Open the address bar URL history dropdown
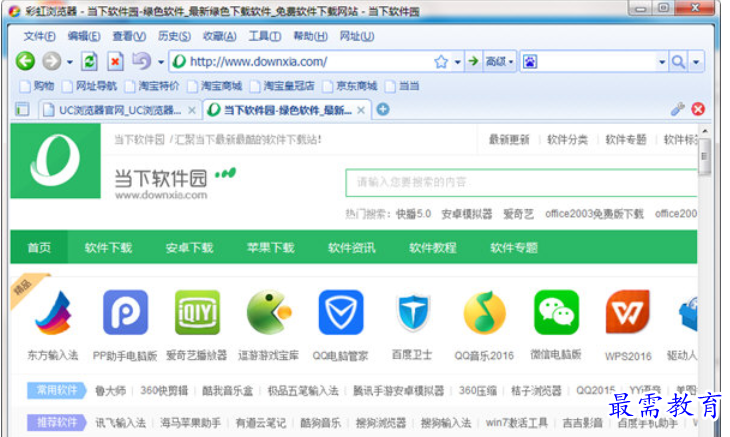 (x=458, y=62)
